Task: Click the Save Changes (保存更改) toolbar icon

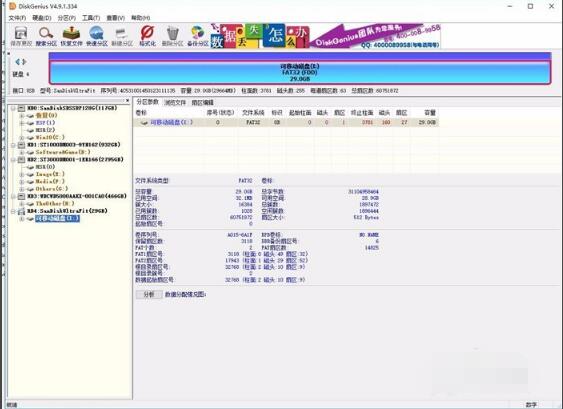Action: [21, 36]
